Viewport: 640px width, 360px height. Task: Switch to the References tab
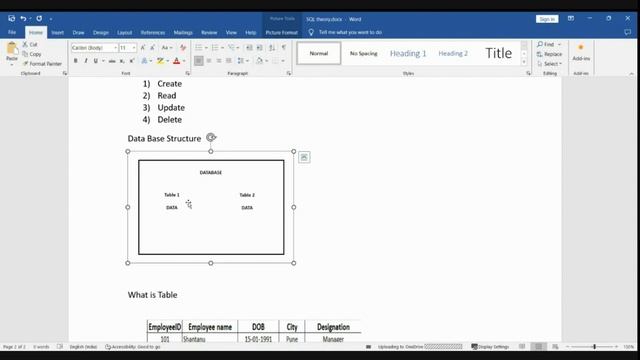coord(153,32)
